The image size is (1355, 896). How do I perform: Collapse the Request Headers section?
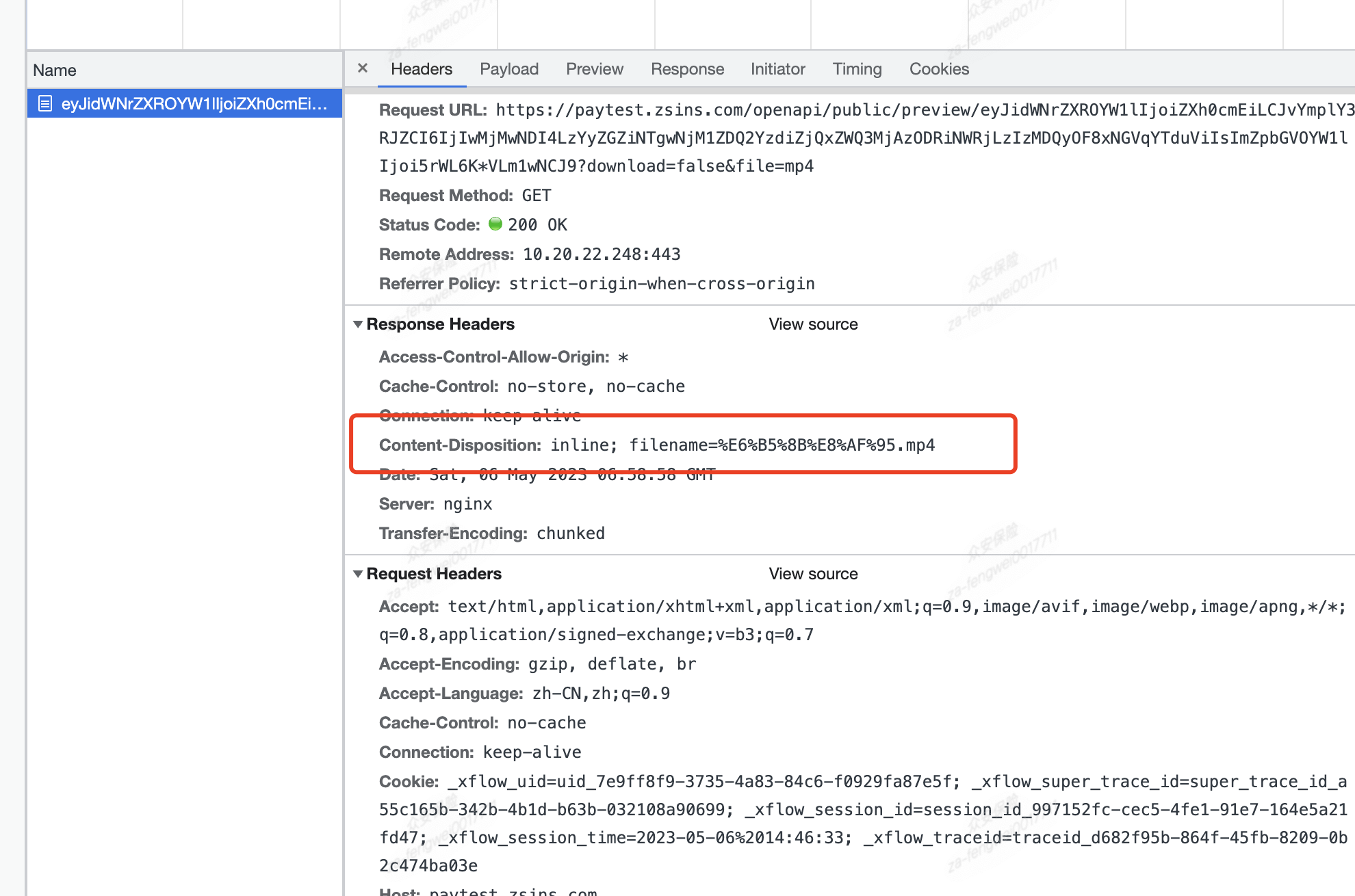click(x=358, y=574)
